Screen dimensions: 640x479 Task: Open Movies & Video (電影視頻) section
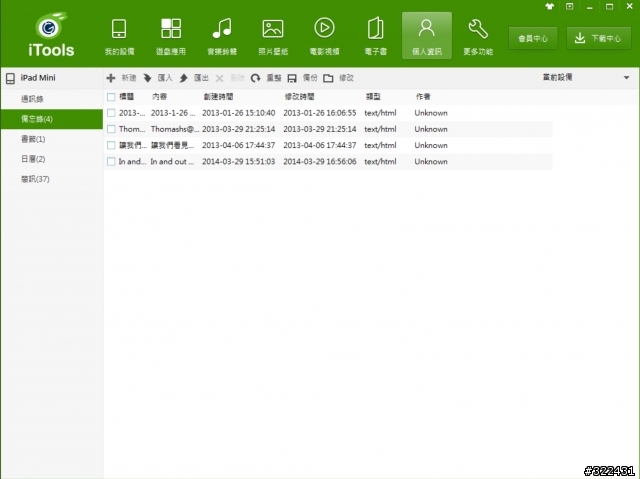[x=324, y=36]
